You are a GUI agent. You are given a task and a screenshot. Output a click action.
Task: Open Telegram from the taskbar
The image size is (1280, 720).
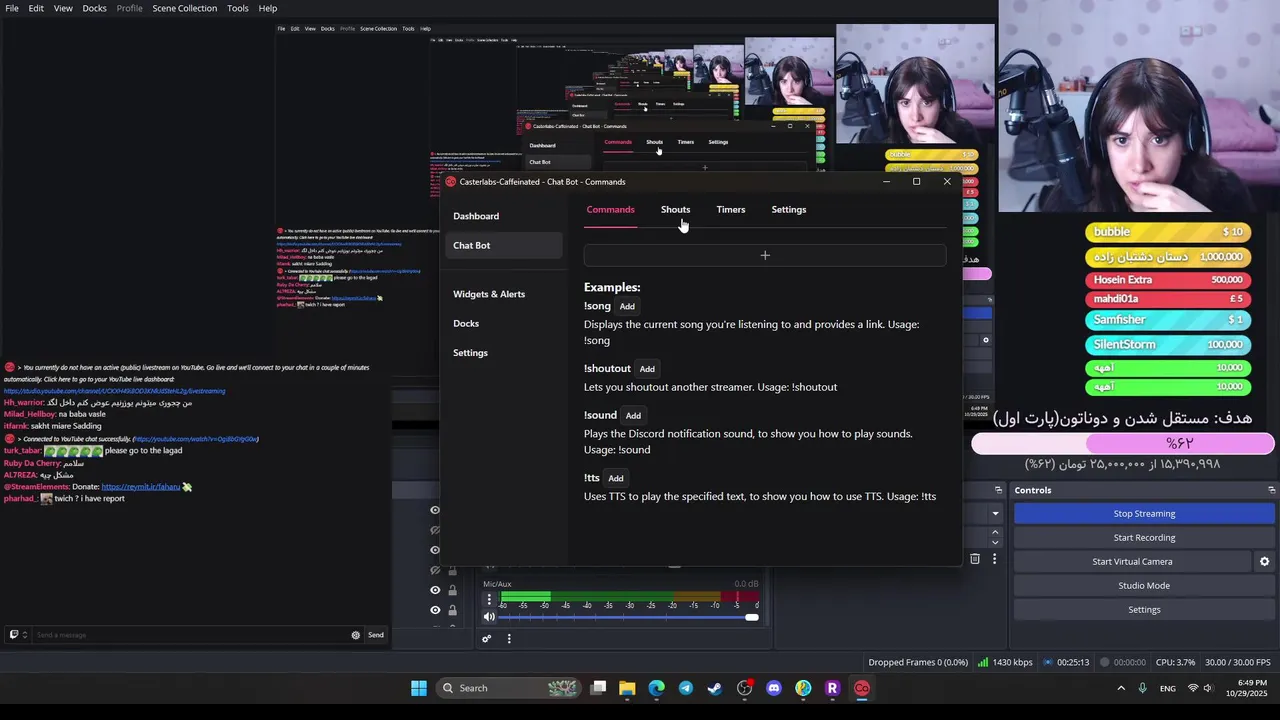pos(686,688)
